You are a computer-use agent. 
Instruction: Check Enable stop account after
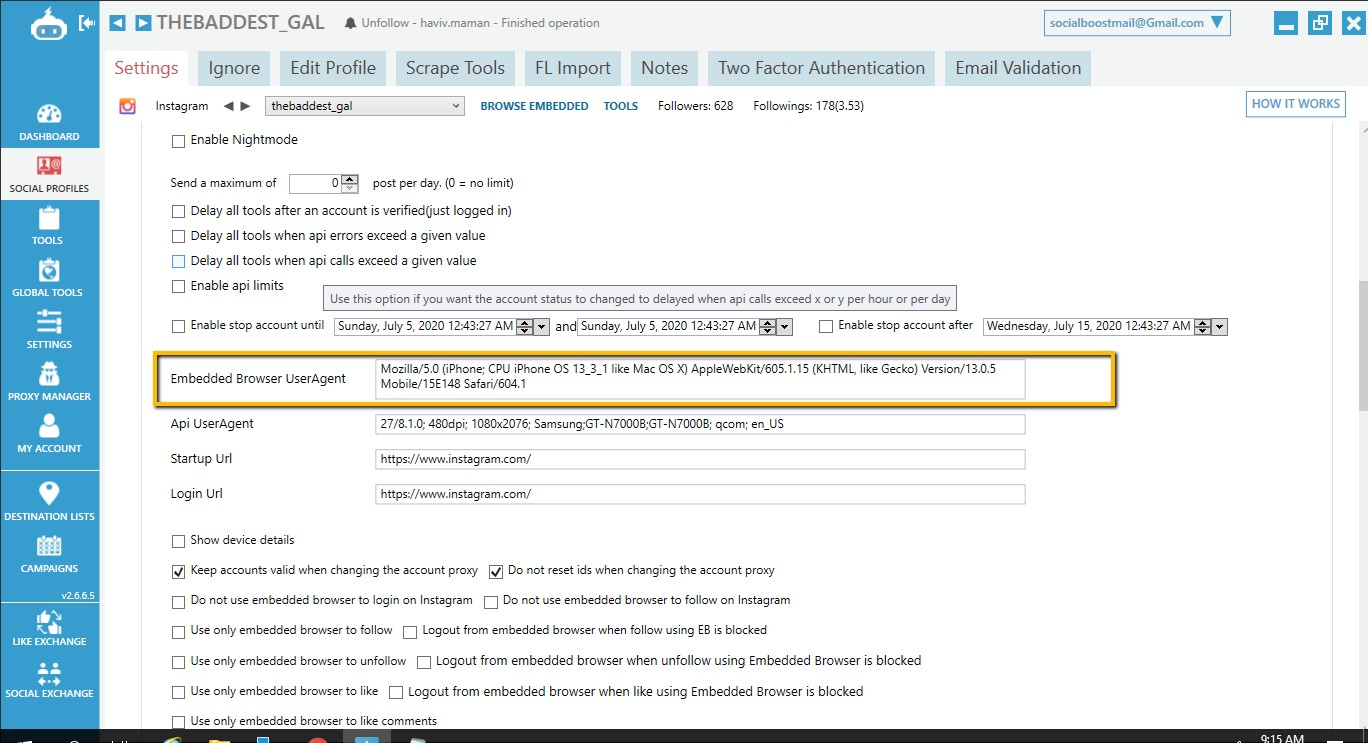click(x=826, y=326)
